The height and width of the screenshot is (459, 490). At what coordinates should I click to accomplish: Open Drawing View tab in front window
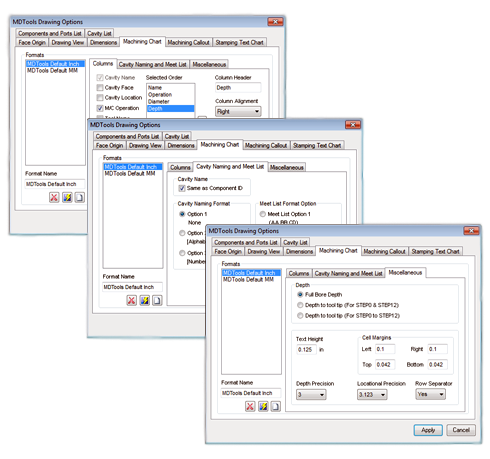[264, 251]
